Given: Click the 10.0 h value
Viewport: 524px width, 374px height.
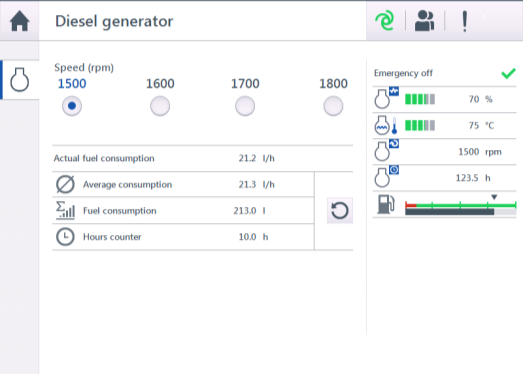Looking at the screenshot, I should pyautogui.click(x=253, y=237).
